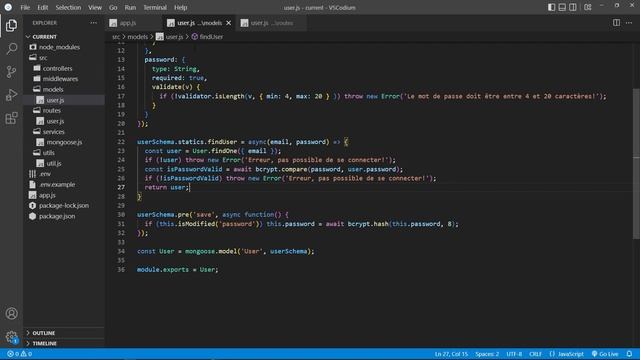640x360 pixels.
Task: Open the notifications bell in status bar
Action: [629, 354]
